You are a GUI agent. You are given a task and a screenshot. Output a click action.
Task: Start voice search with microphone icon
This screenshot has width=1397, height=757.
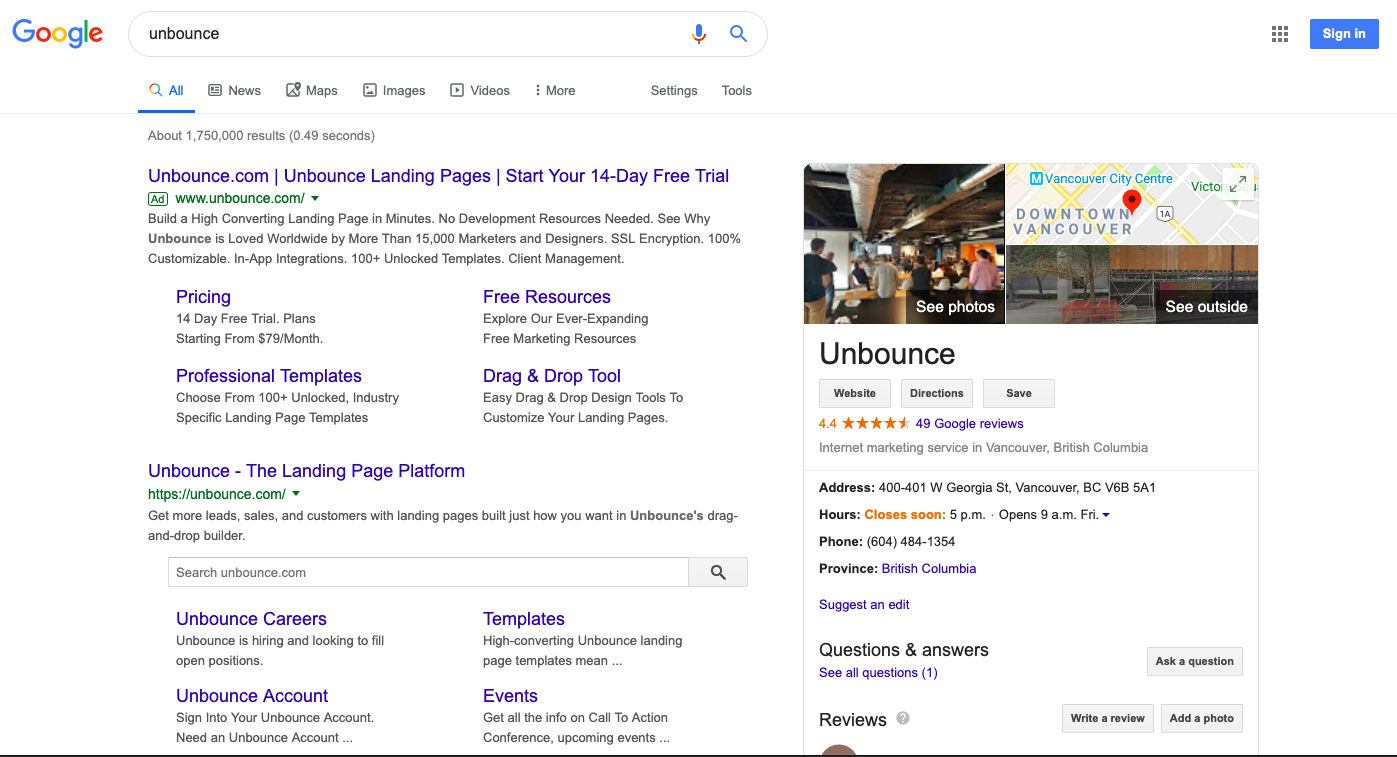699,34
